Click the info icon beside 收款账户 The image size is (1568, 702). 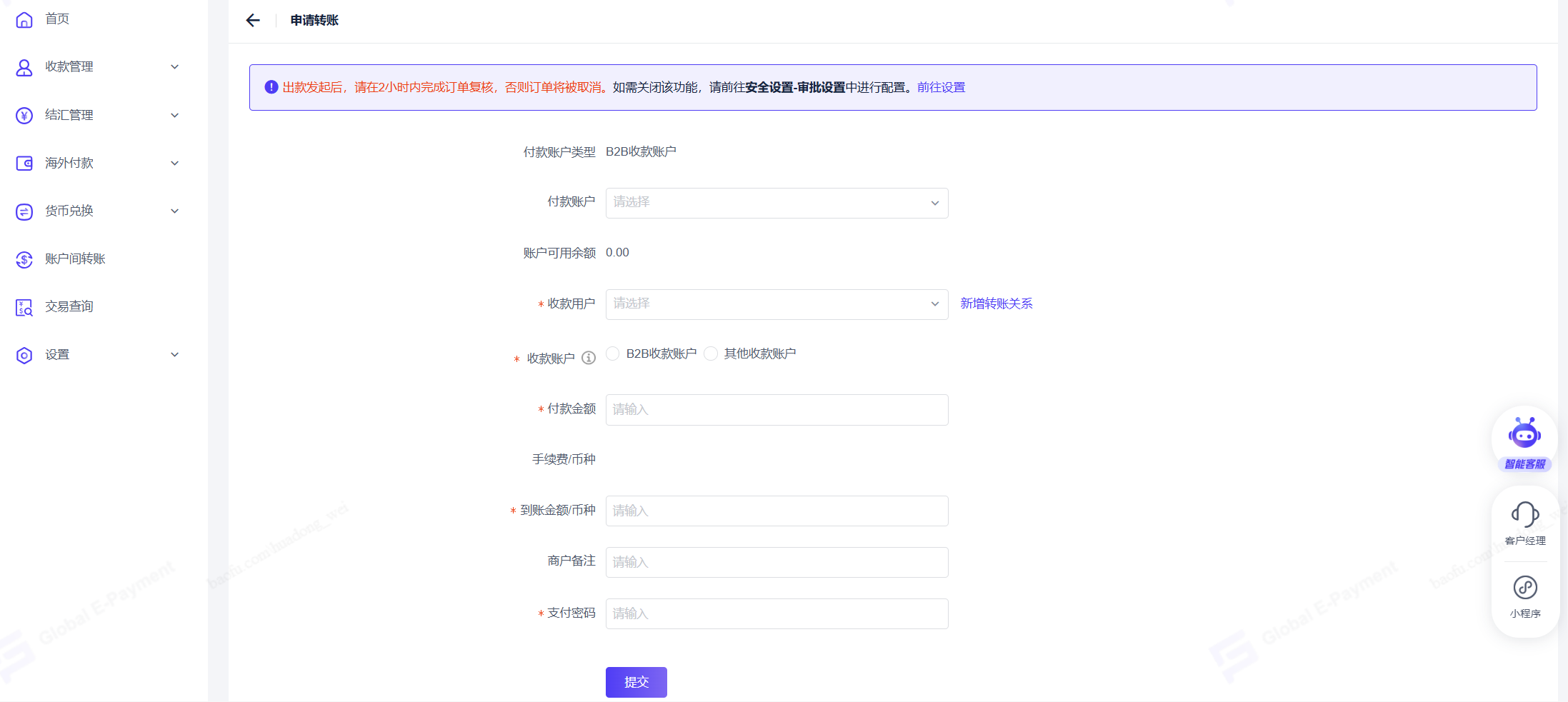[x=589, y=358]
